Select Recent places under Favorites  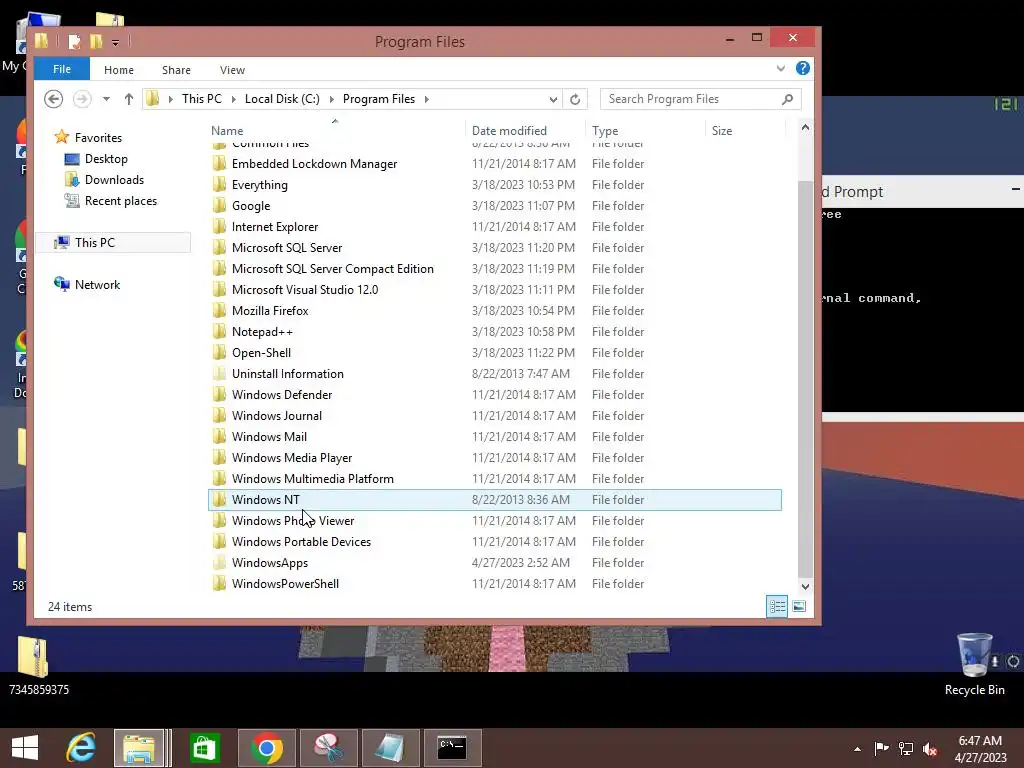click(121, 200)
